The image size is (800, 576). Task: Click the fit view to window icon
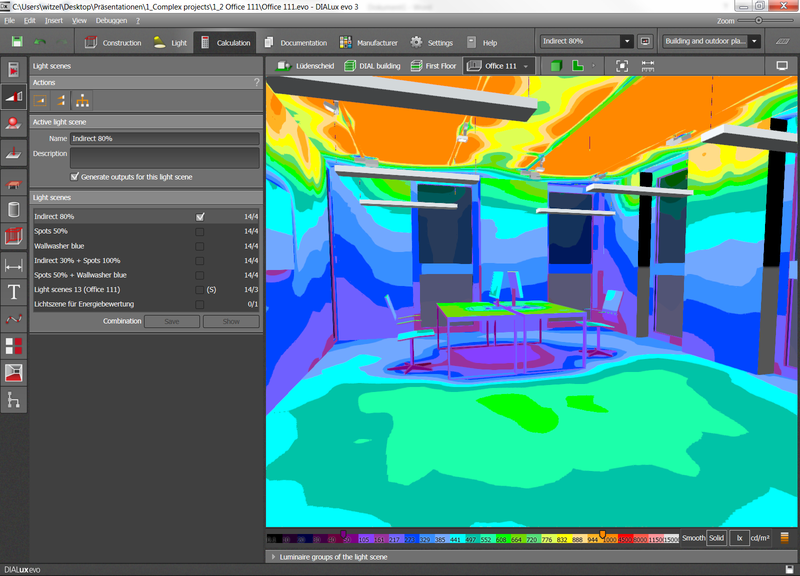tap(622, 65)
